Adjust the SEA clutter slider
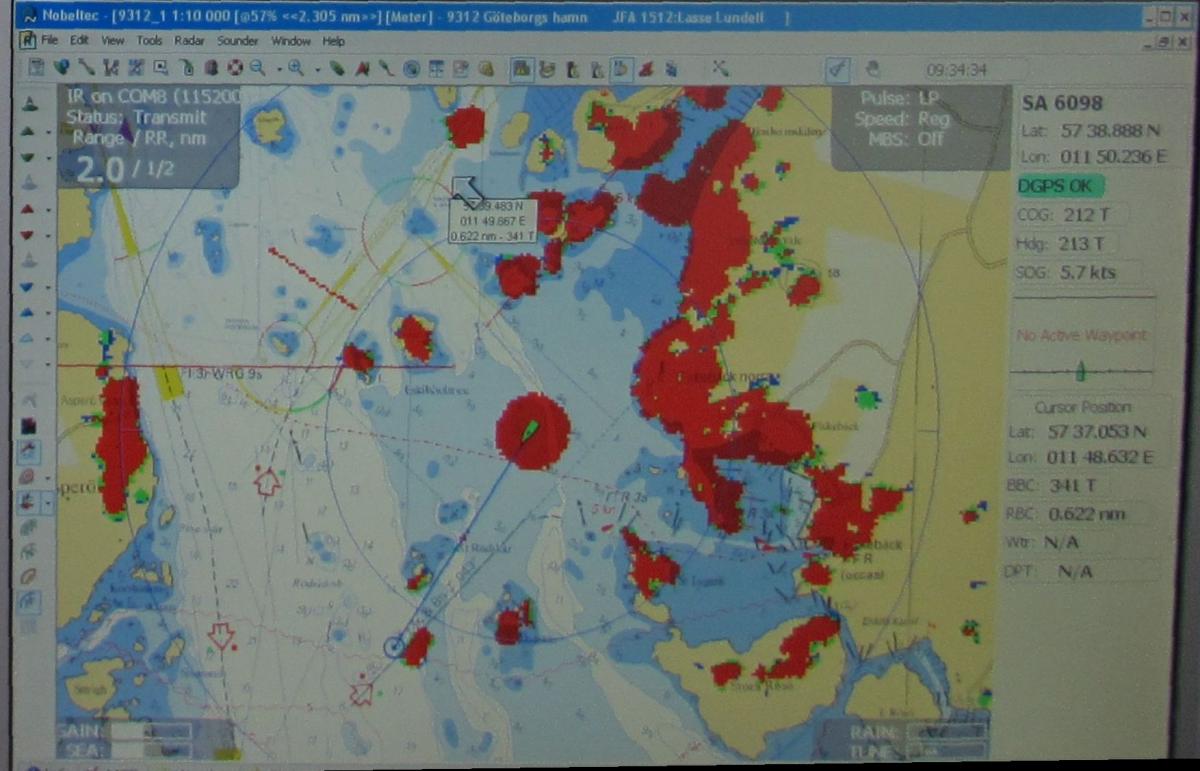1200x771 pixels. tap(150, 751)
